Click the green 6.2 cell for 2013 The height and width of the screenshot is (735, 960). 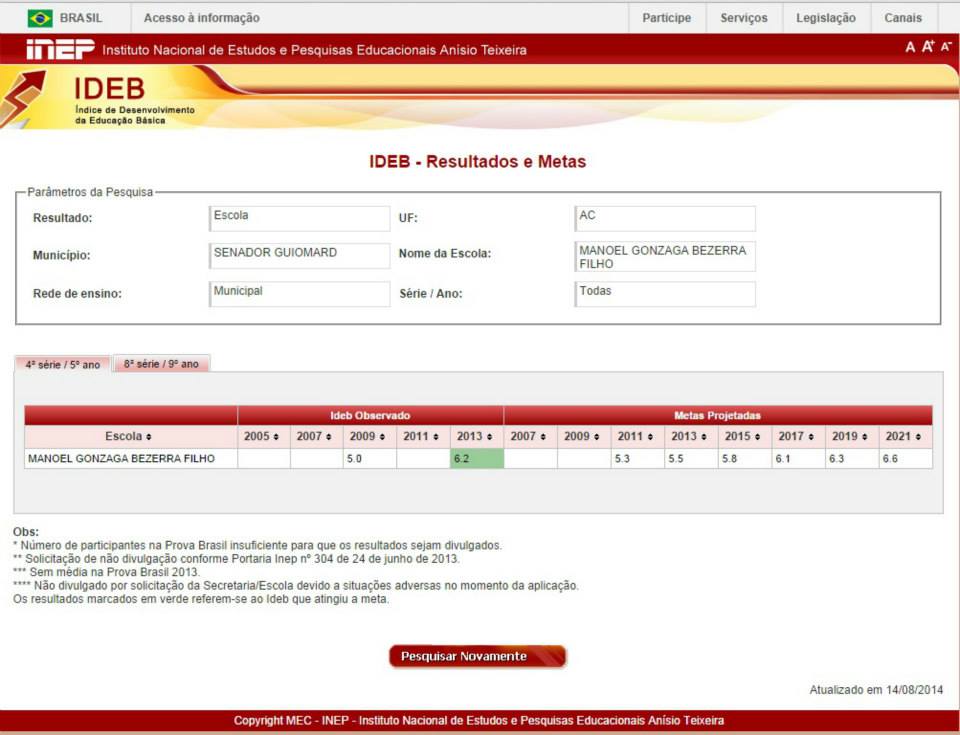pos(477,459)
